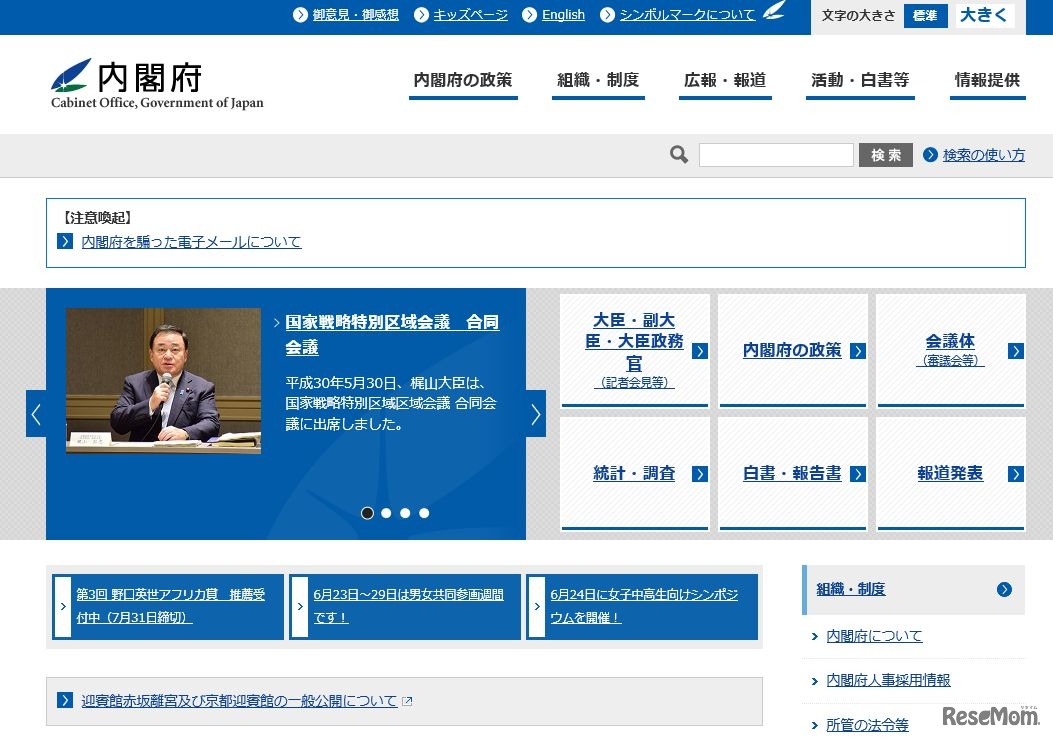Viewport: 1053px width, 739px height.
Task: Select the second carousel indicator dot
Action: (386, 512)
